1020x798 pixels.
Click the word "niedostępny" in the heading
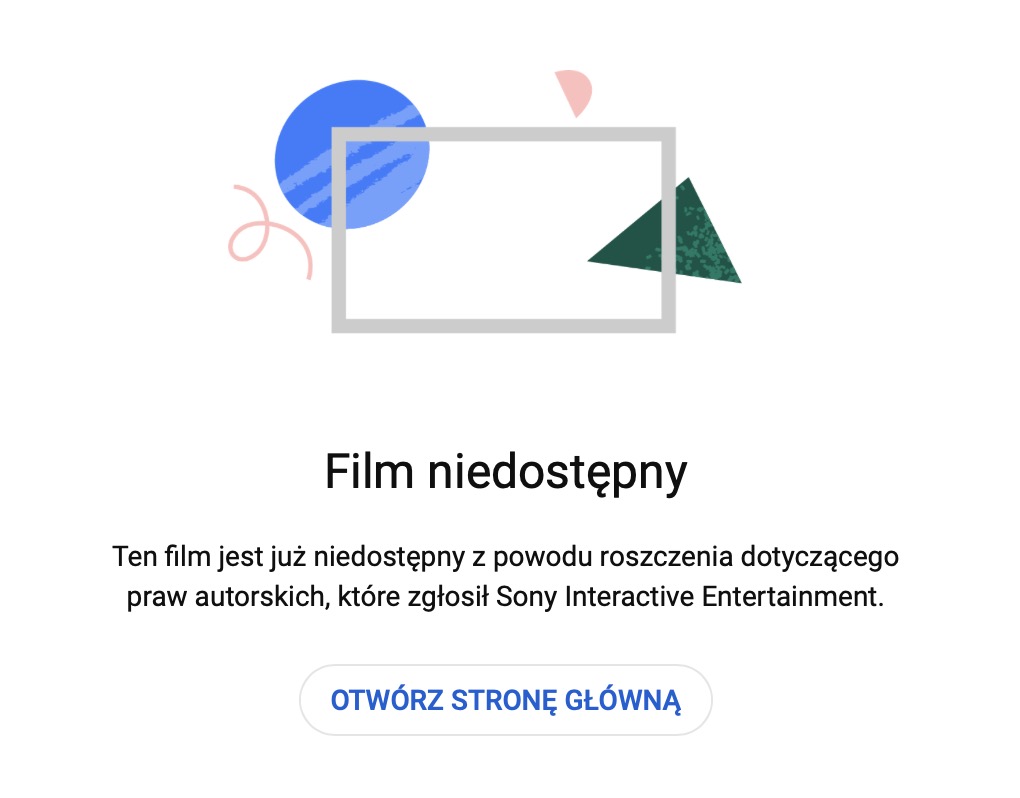(x=557, y=473)
